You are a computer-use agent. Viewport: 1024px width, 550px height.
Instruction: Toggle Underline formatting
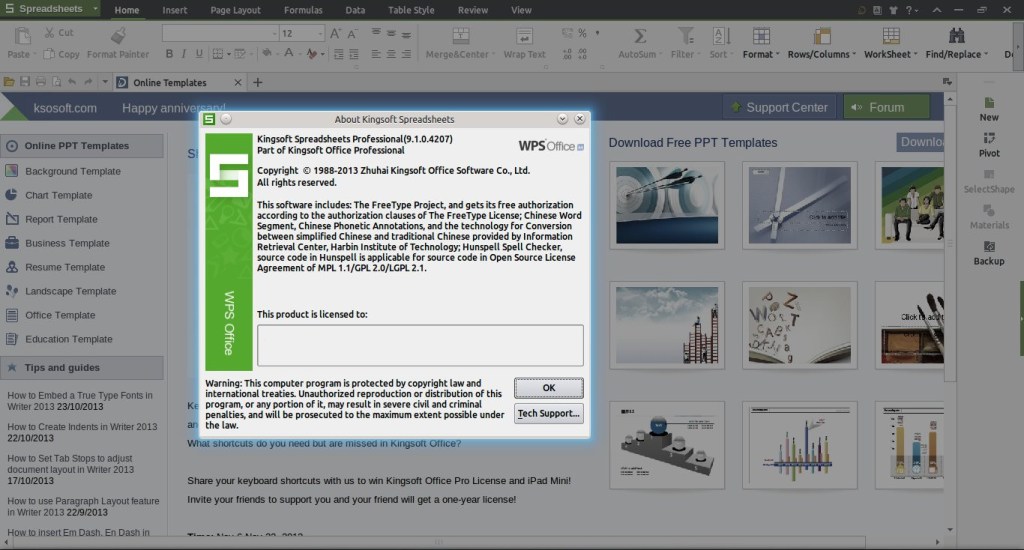point(200,54)
